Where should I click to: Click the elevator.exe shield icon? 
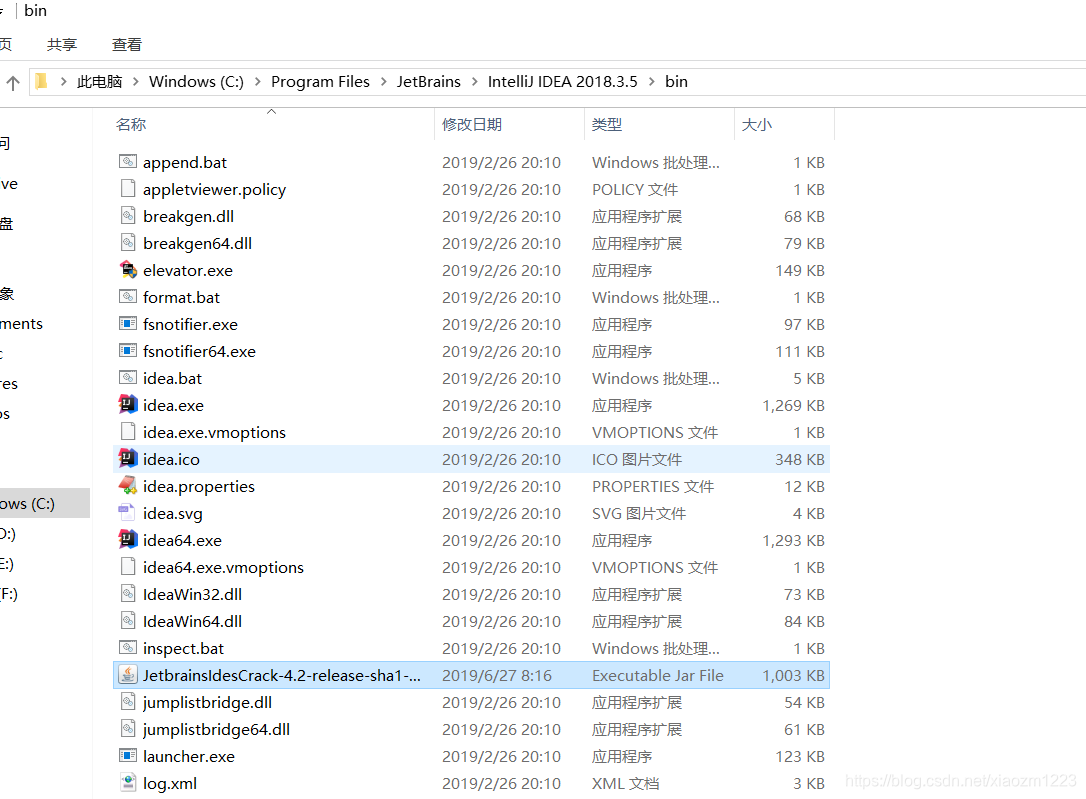coord(127,270)
